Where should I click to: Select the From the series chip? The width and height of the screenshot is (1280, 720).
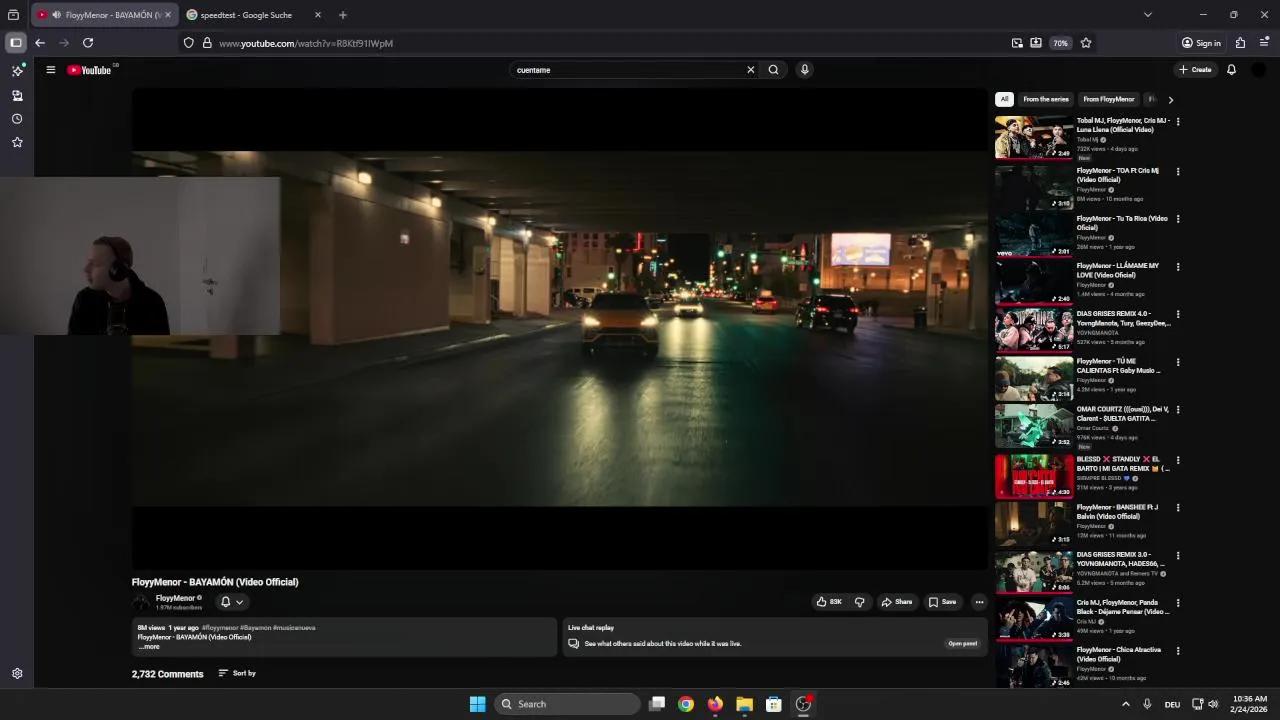click(1046, 99)
